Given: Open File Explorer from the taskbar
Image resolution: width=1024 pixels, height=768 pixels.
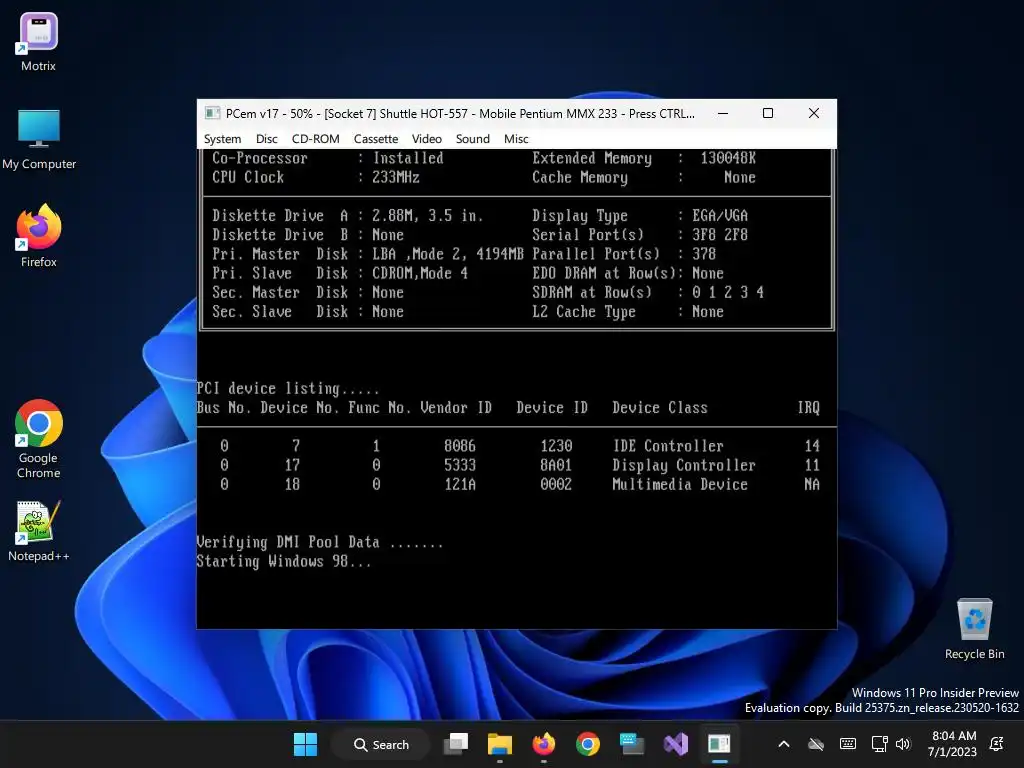Looking at the screenshot, I should 500,744.
